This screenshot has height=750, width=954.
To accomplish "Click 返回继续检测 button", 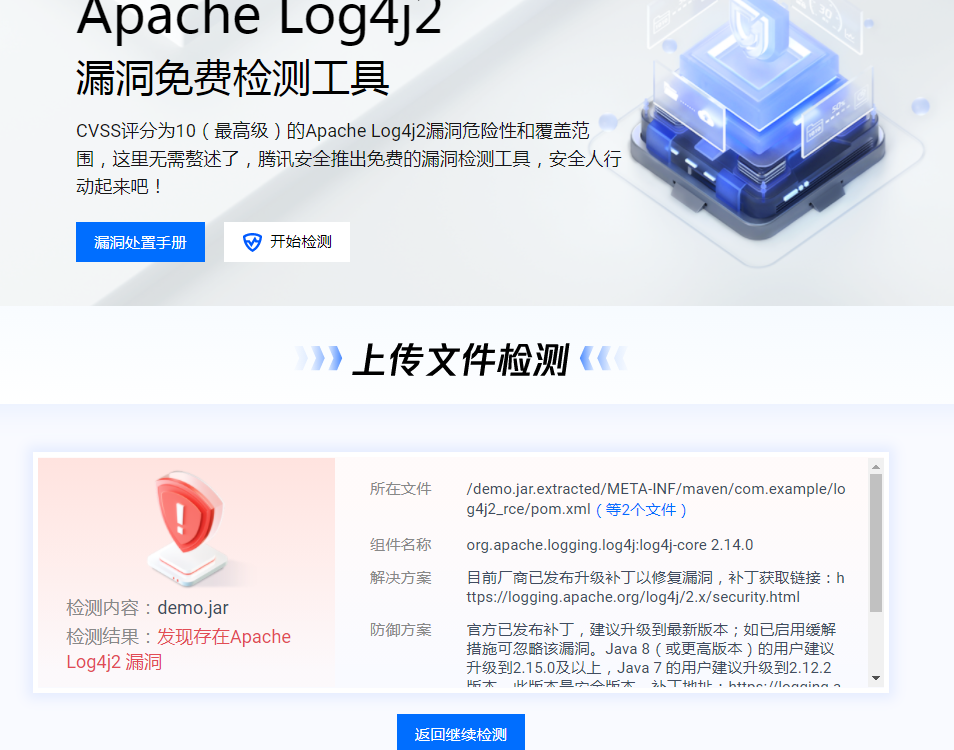I will point(461,733).
